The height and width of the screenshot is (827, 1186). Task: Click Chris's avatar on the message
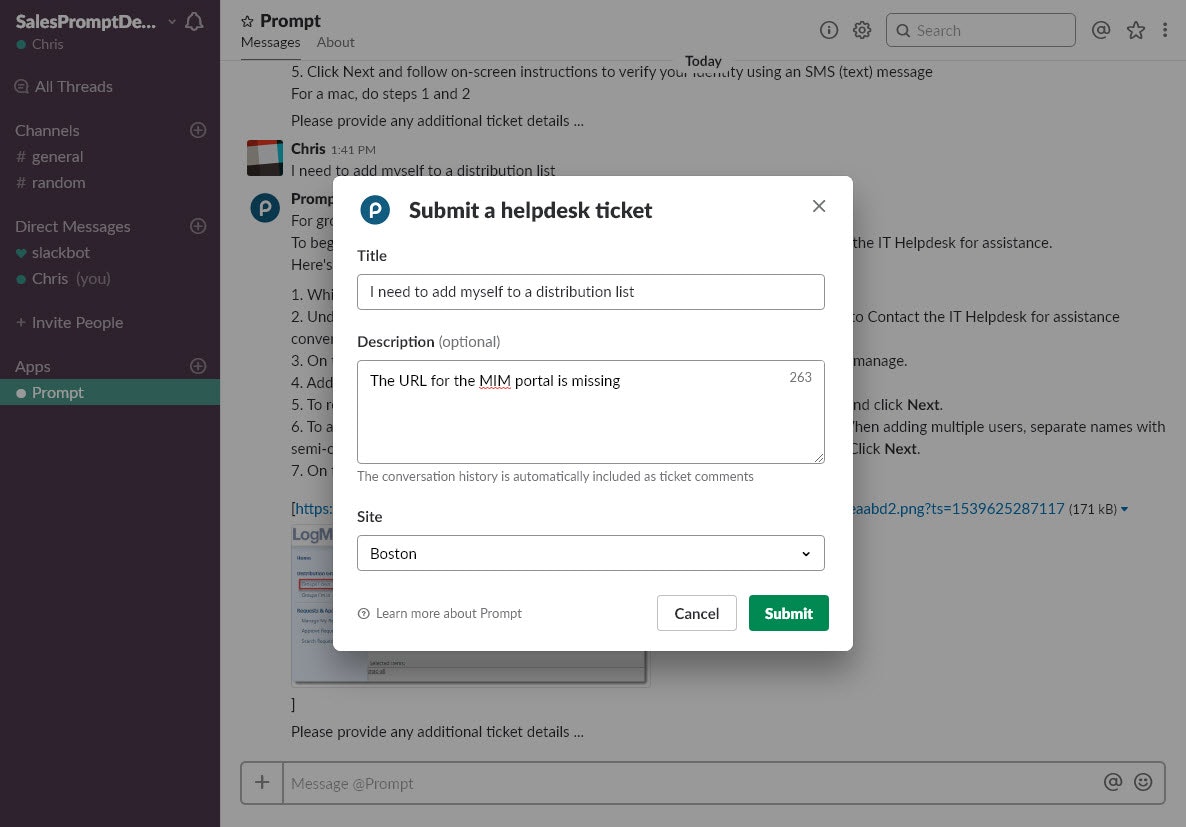[x=265, y=157]
